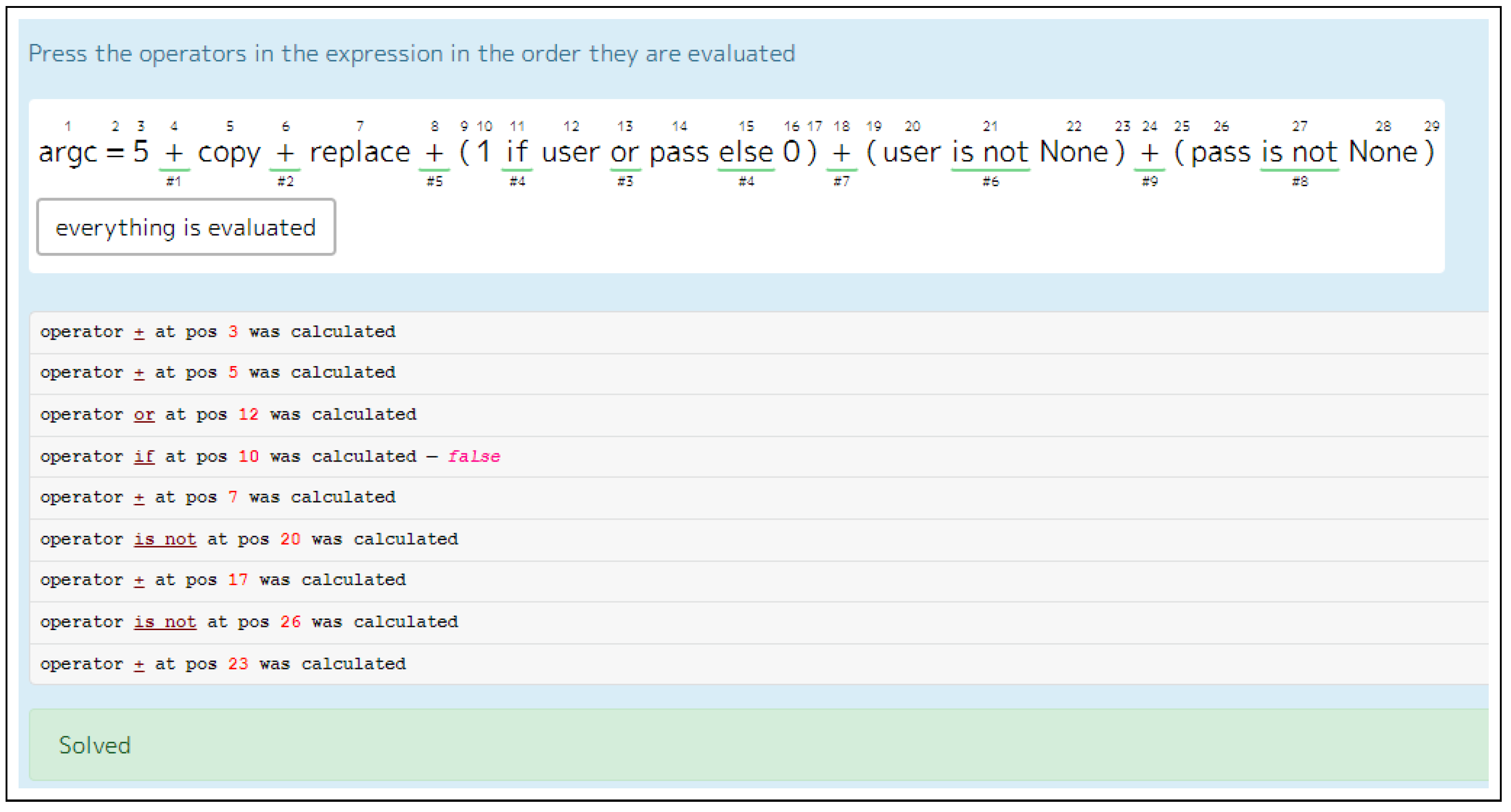Click the underlined plus link for pos 3
The image size is (1511, 812).
click(139, 332)
